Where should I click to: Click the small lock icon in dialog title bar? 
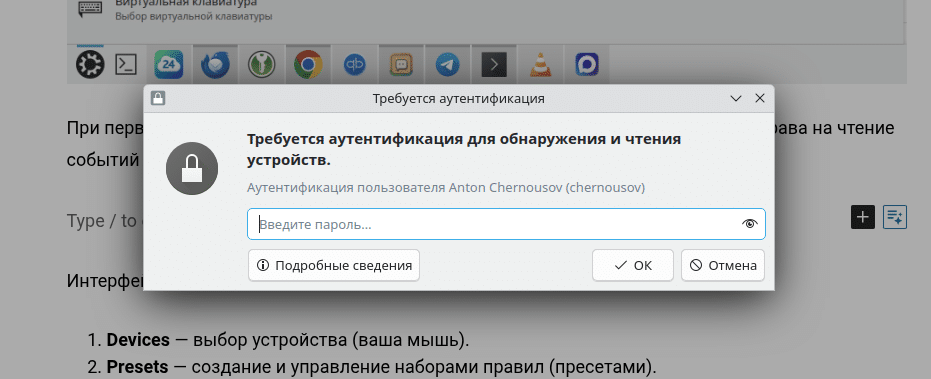pos(157,98)
